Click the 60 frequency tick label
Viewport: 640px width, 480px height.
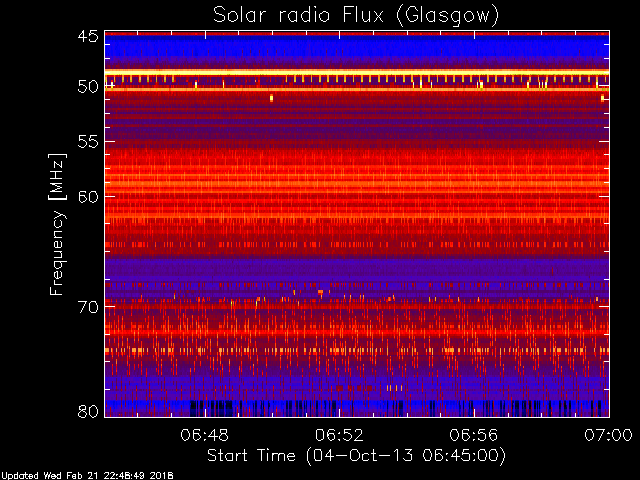pyautogui.click(x=88, y=197)
